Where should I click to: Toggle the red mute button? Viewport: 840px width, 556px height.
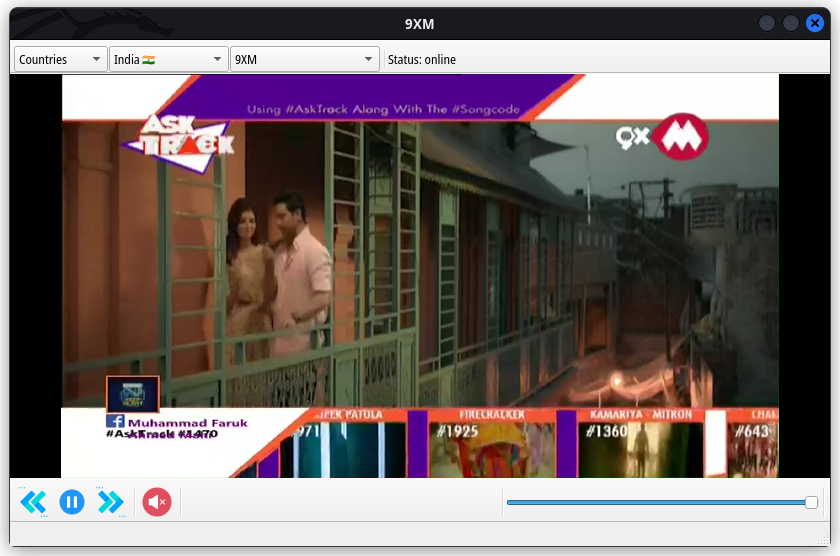pyautogui.click(x=157, y=502)
